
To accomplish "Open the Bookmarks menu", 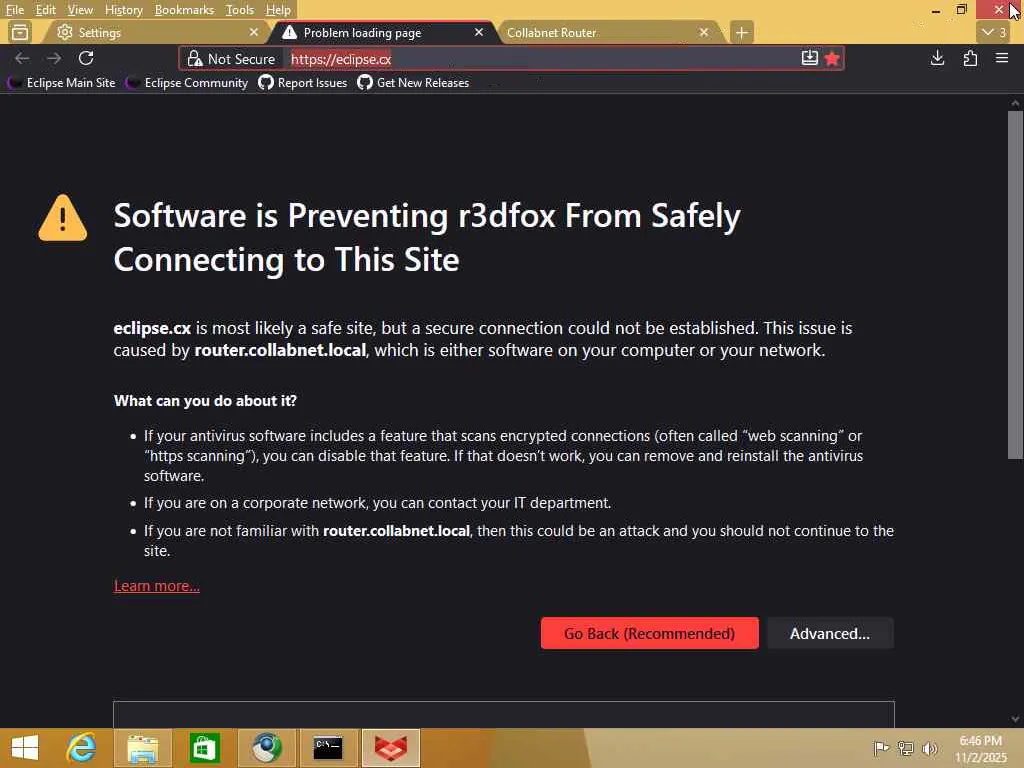I will click(184, 10).
